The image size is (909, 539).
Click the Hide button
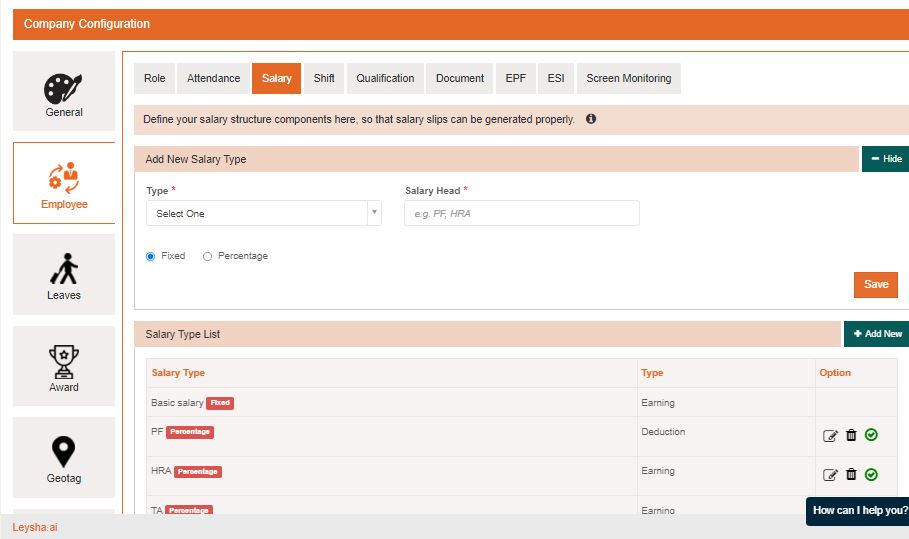pos(885,159)
